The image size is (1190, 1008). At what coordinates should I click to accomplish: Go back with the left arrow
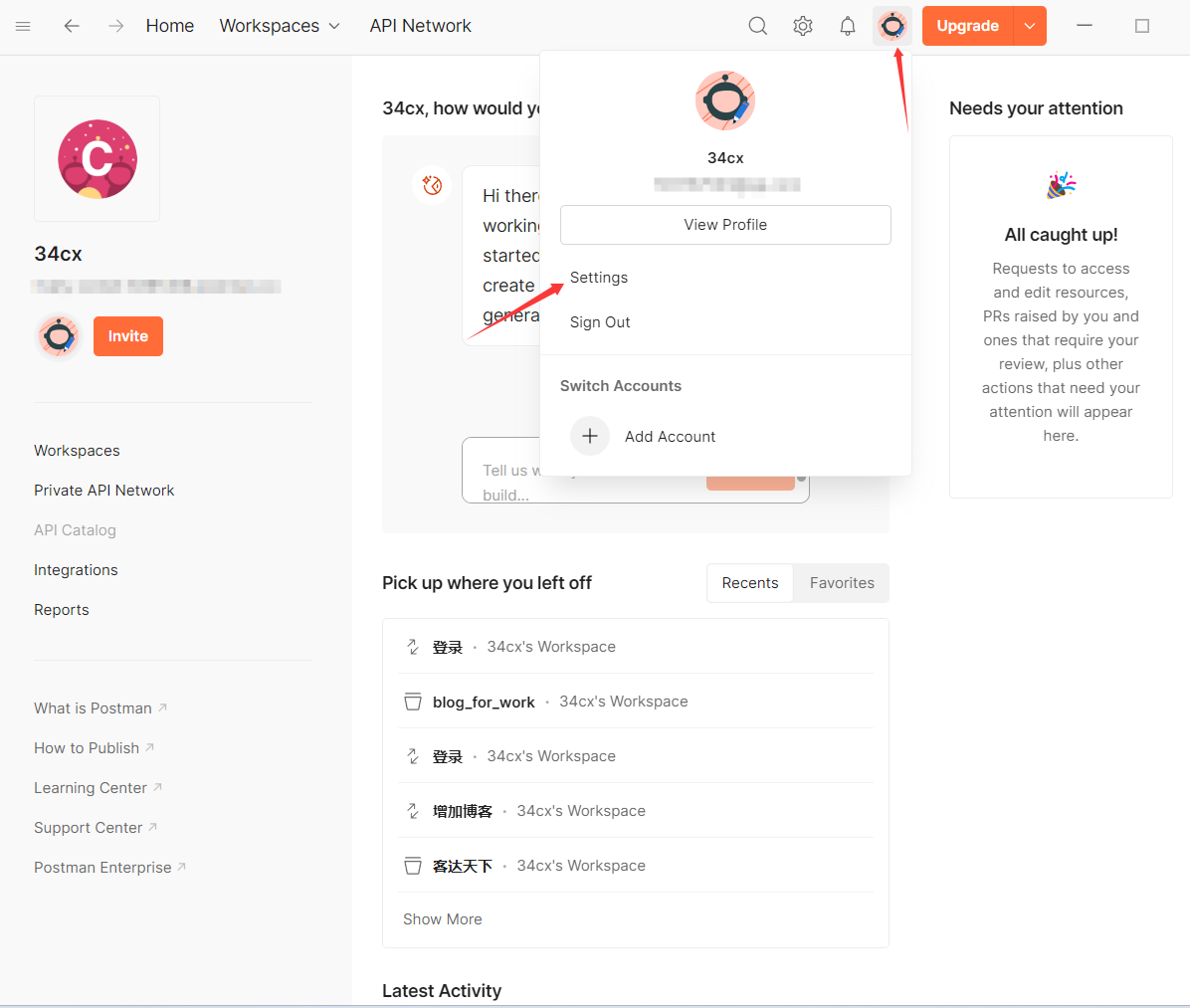click(x=72, y=26)
